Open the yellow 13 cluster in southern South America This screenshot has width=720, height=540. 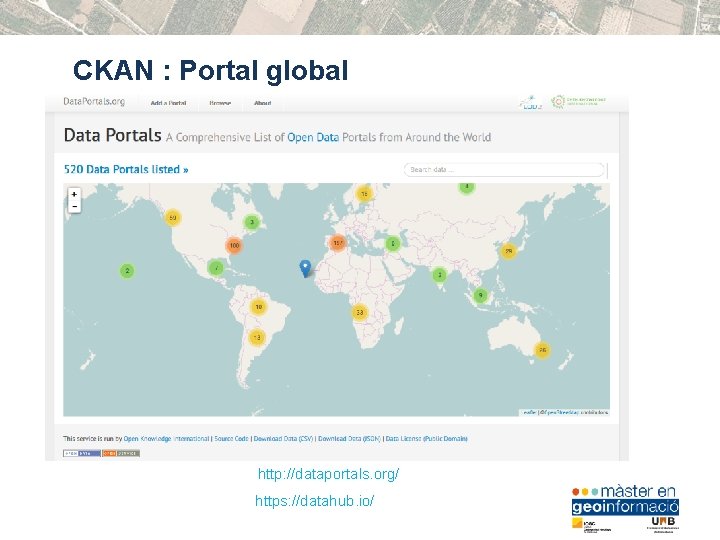257,338
